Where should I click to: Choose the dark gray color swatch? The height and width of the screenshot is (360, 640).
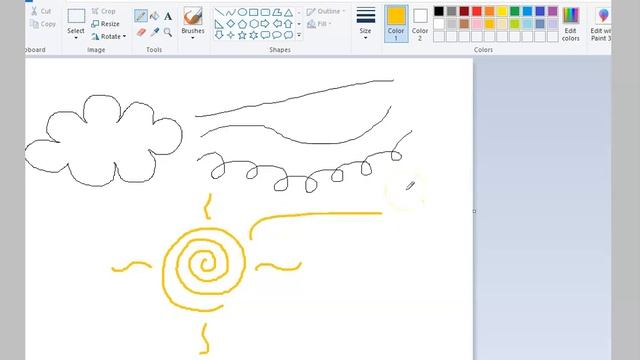(x=451, y=11)
